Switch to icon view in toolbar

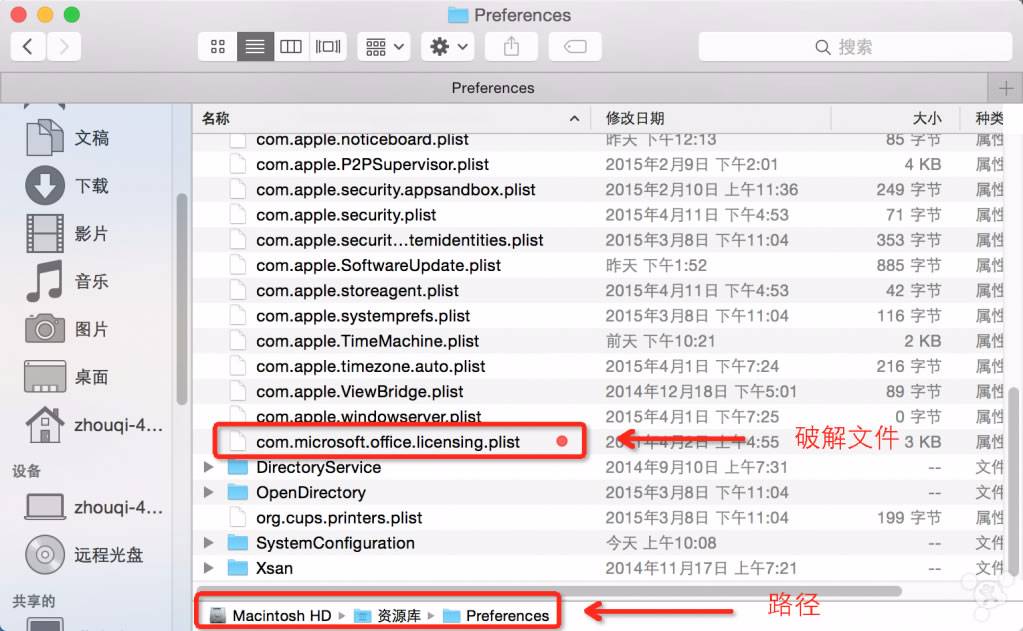[x=218, y=47]
